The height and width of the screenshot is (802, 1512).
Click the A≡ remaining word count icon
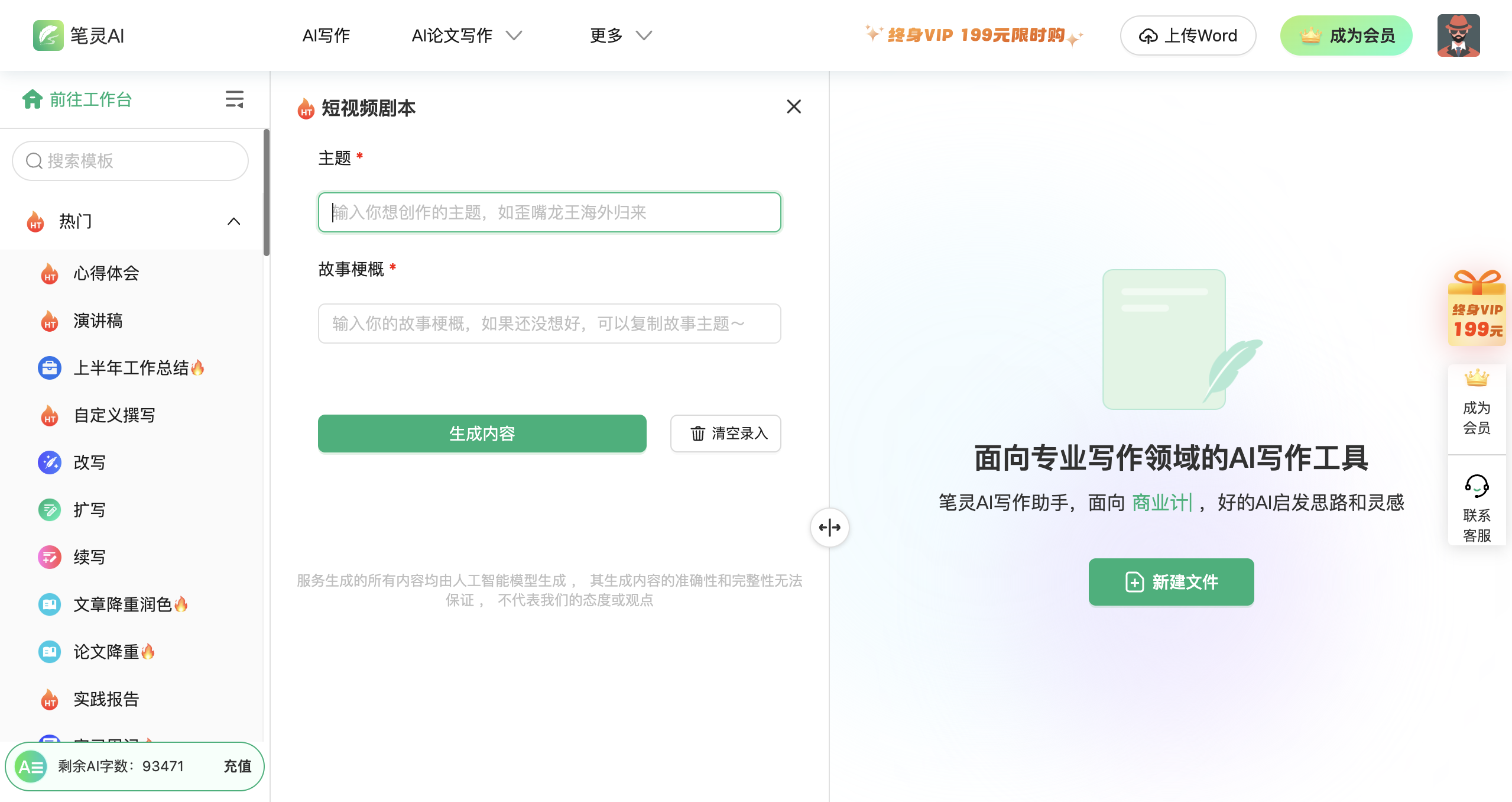(31, 767)
